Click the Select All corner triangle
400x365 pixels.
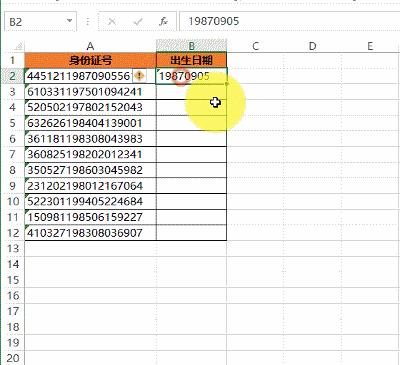(18, 46)
